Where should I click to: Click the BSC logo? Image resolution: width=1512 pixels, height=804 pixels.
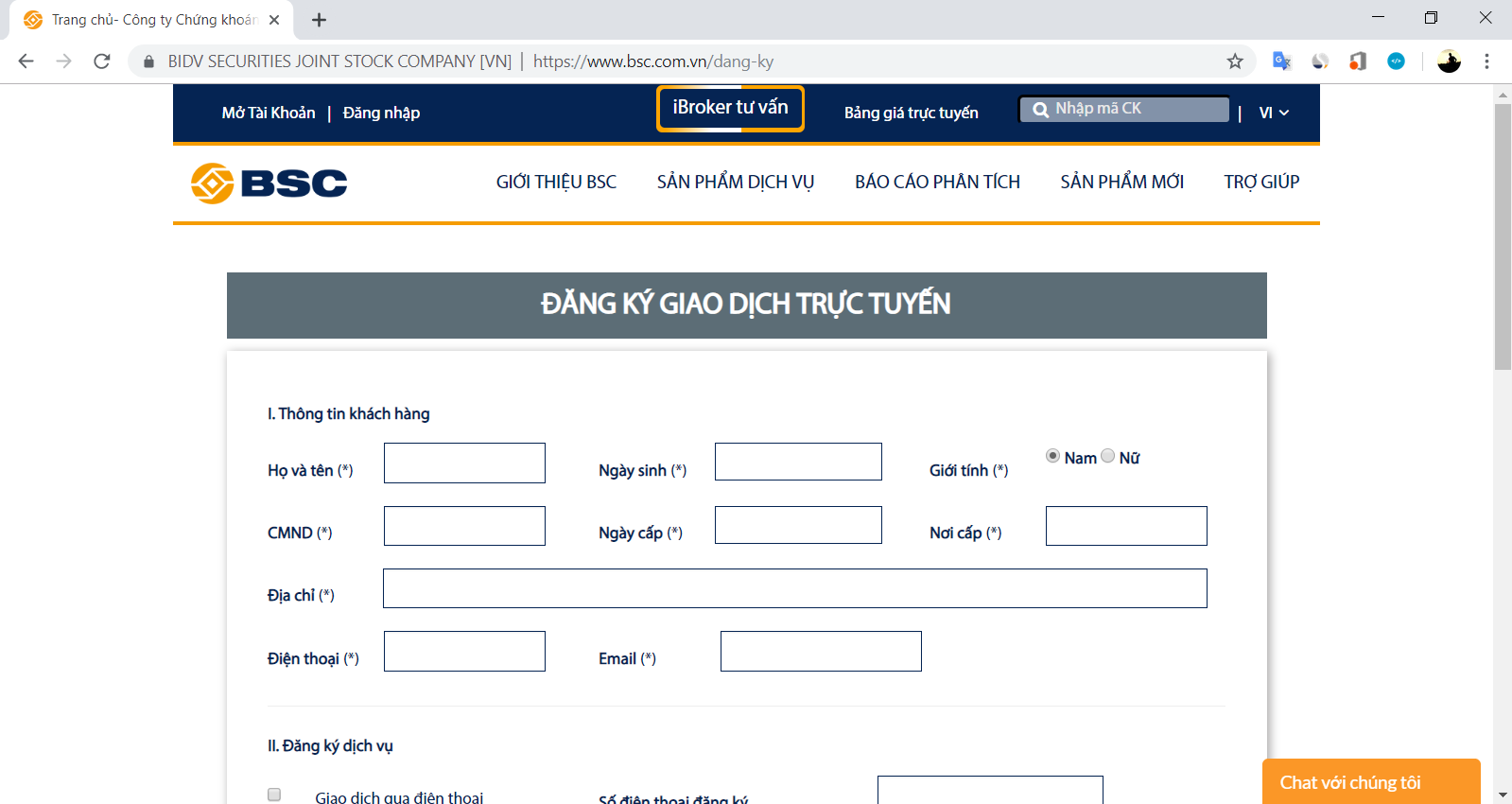click(269, 183)
